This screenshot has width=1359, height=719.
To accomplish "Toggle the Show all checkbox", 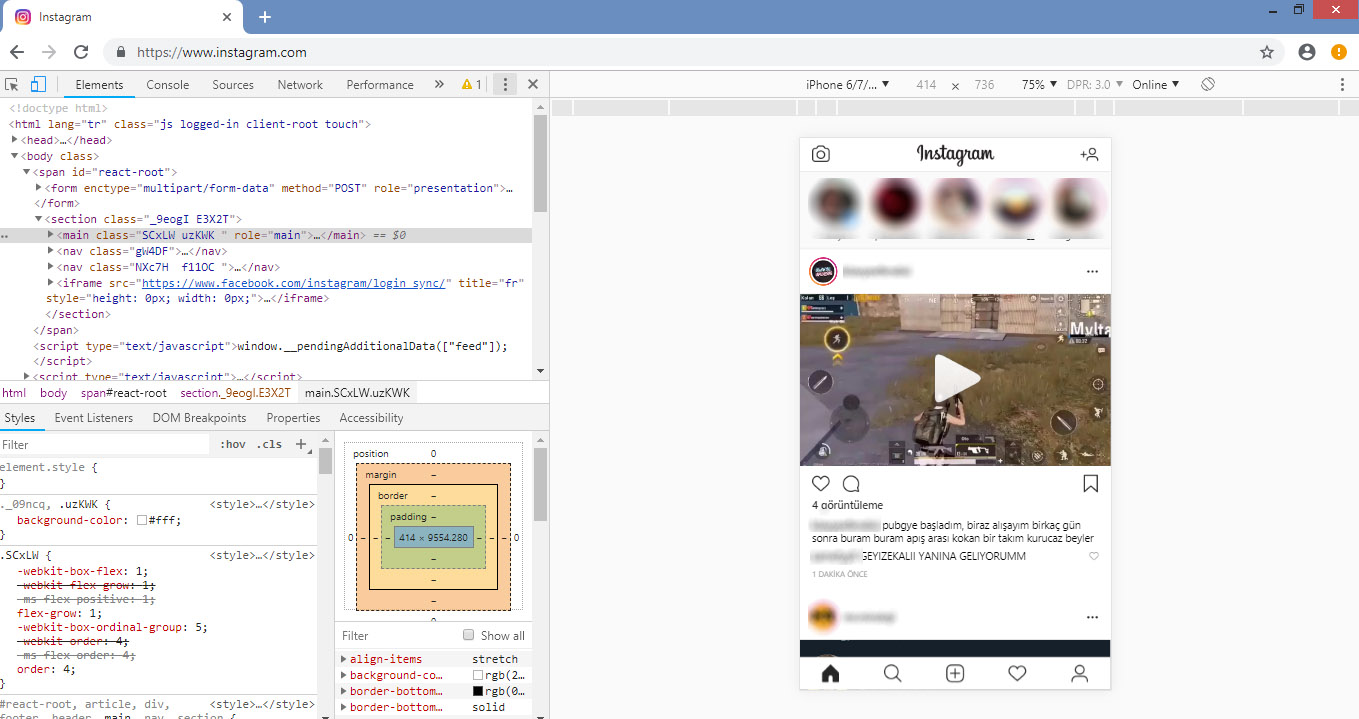I will tap(468, 635).
